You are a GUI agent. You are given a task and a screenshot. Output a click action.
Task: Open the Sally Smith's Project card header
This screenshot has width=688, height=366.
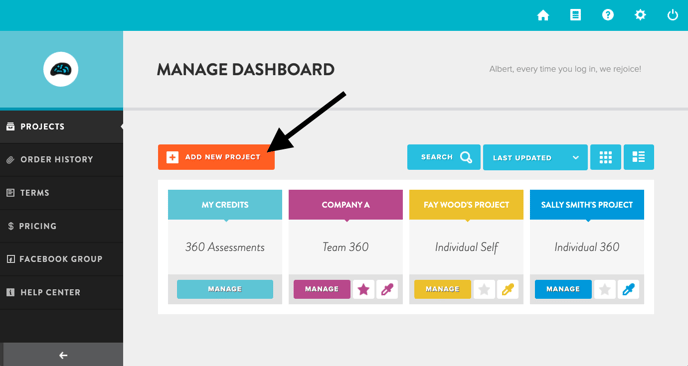pos(587,205)
